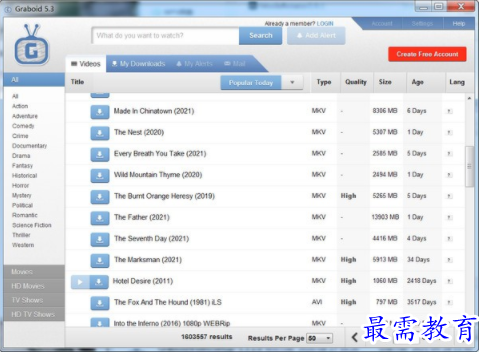Open the TV Shows category
The image size is (485, 360).
(34, 300)
